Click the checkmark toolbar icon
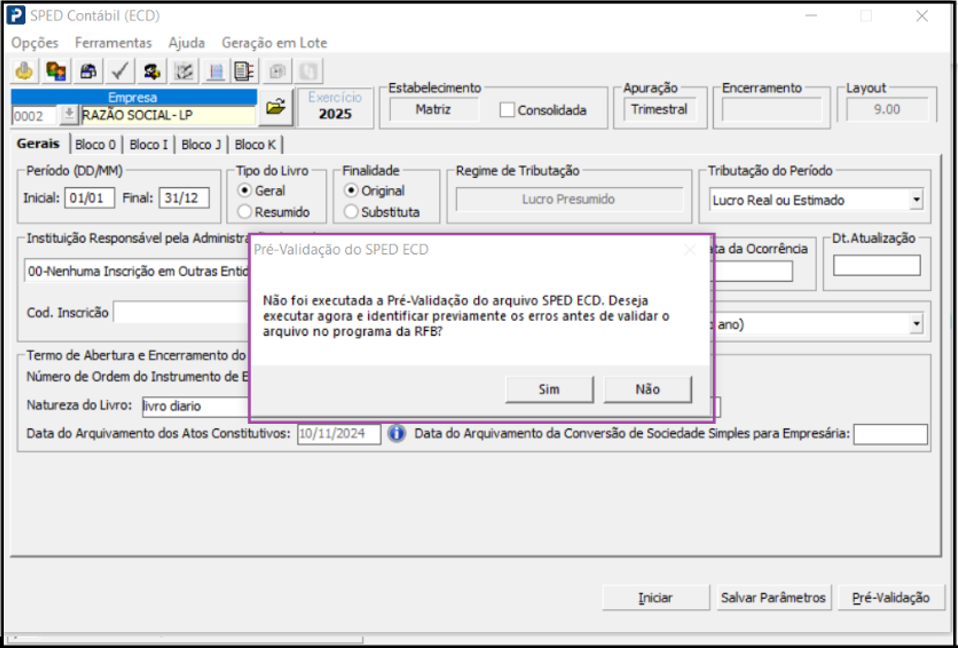This screenshot has width=958, height=649. (x=120, y=71)
